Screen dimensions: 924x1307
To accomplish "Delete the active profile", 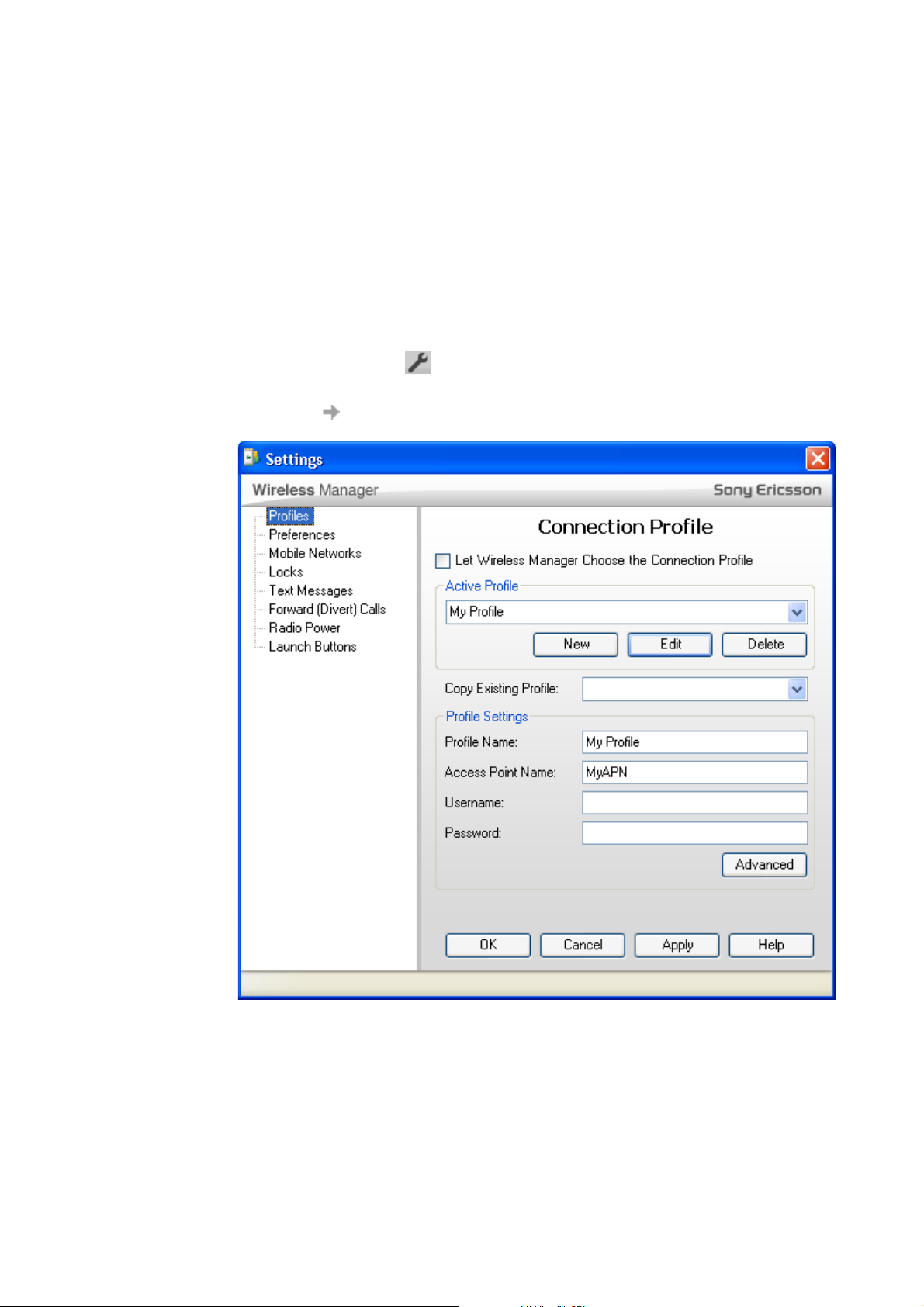I will tap(765, 645).
